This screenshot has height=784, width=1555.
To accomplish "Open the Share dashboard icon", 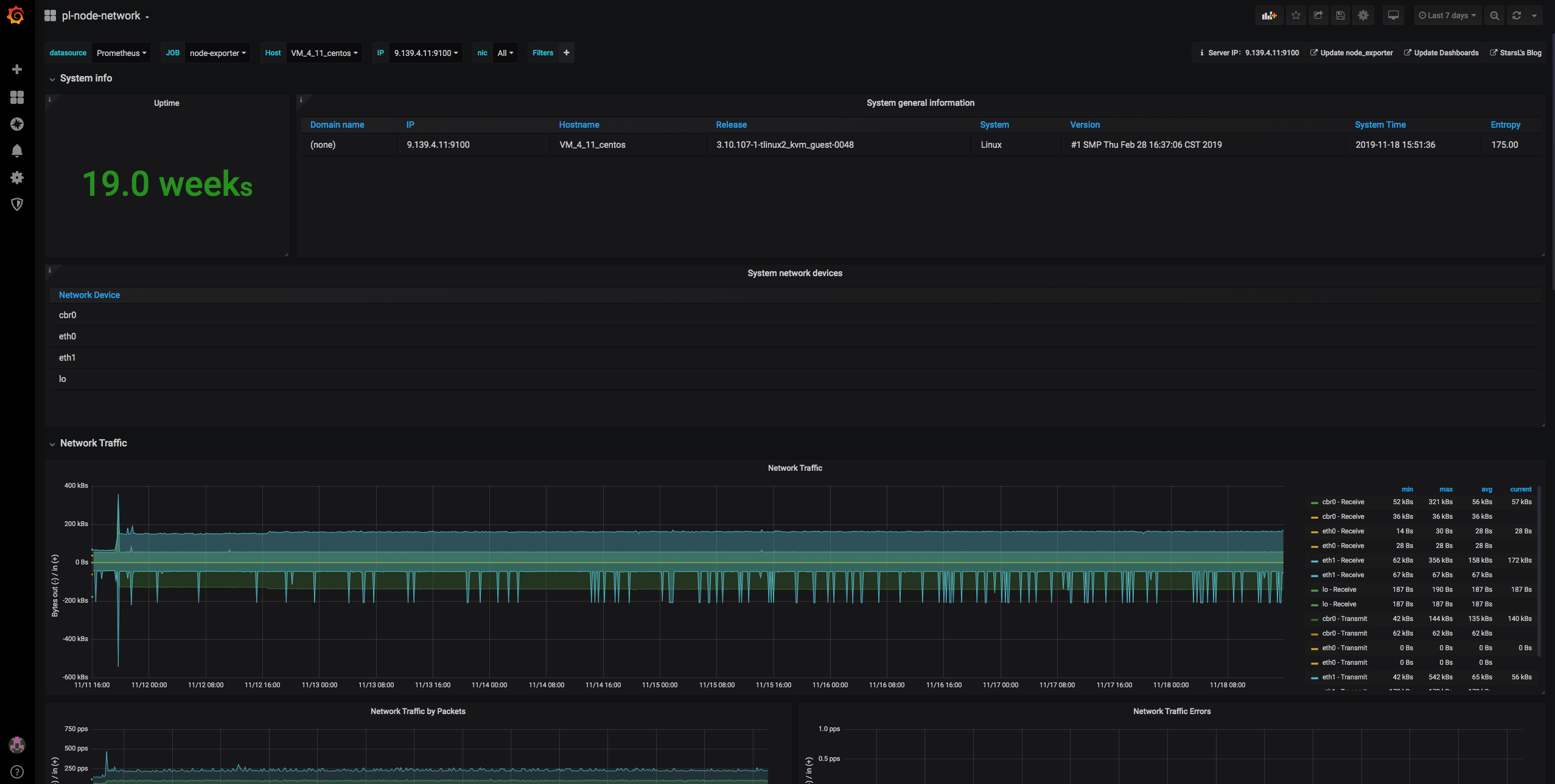I will click(1318, 16).
